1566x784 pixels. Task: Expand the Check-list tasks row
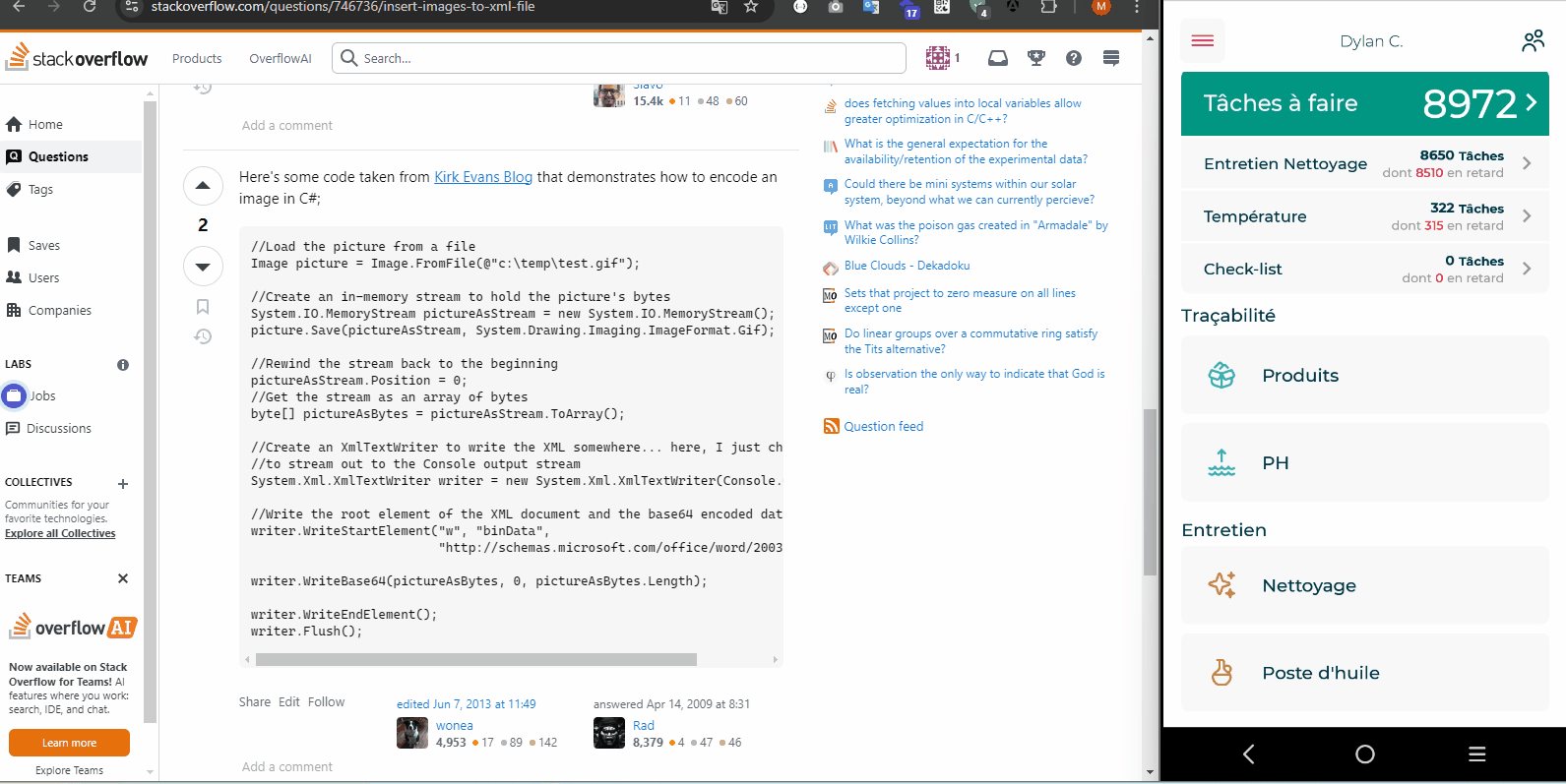pyautogui.click(x=1364, y=269)
